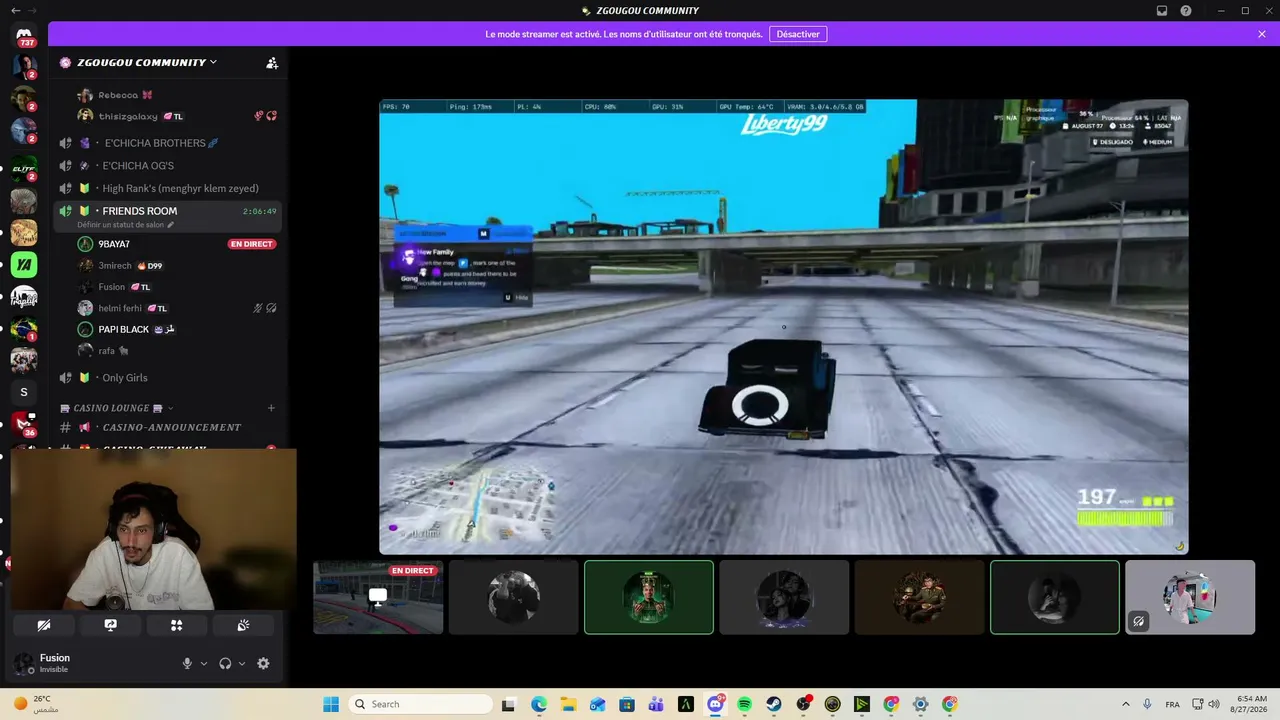This screenshot has width=1280, height=720.
Task: Share your screen in voice channel
Action: pyautogui.click(x=110, y=625)
